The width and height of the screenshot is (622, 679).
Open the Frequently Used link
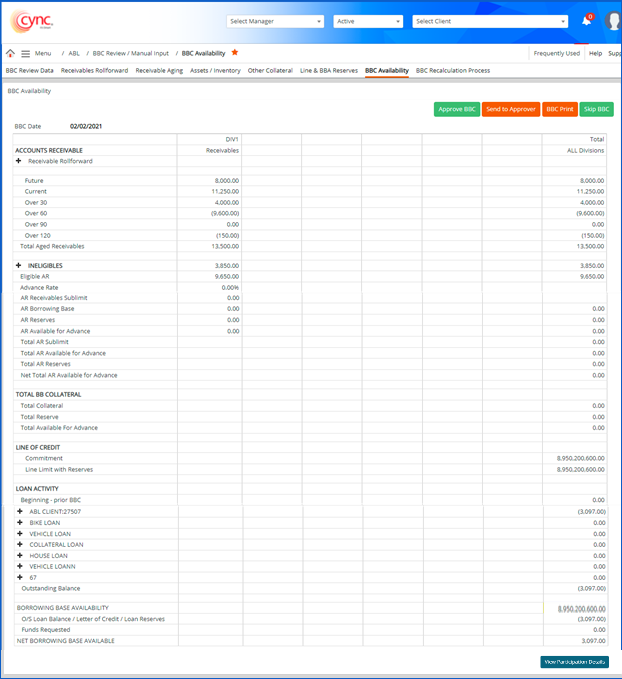click(556, 53)
